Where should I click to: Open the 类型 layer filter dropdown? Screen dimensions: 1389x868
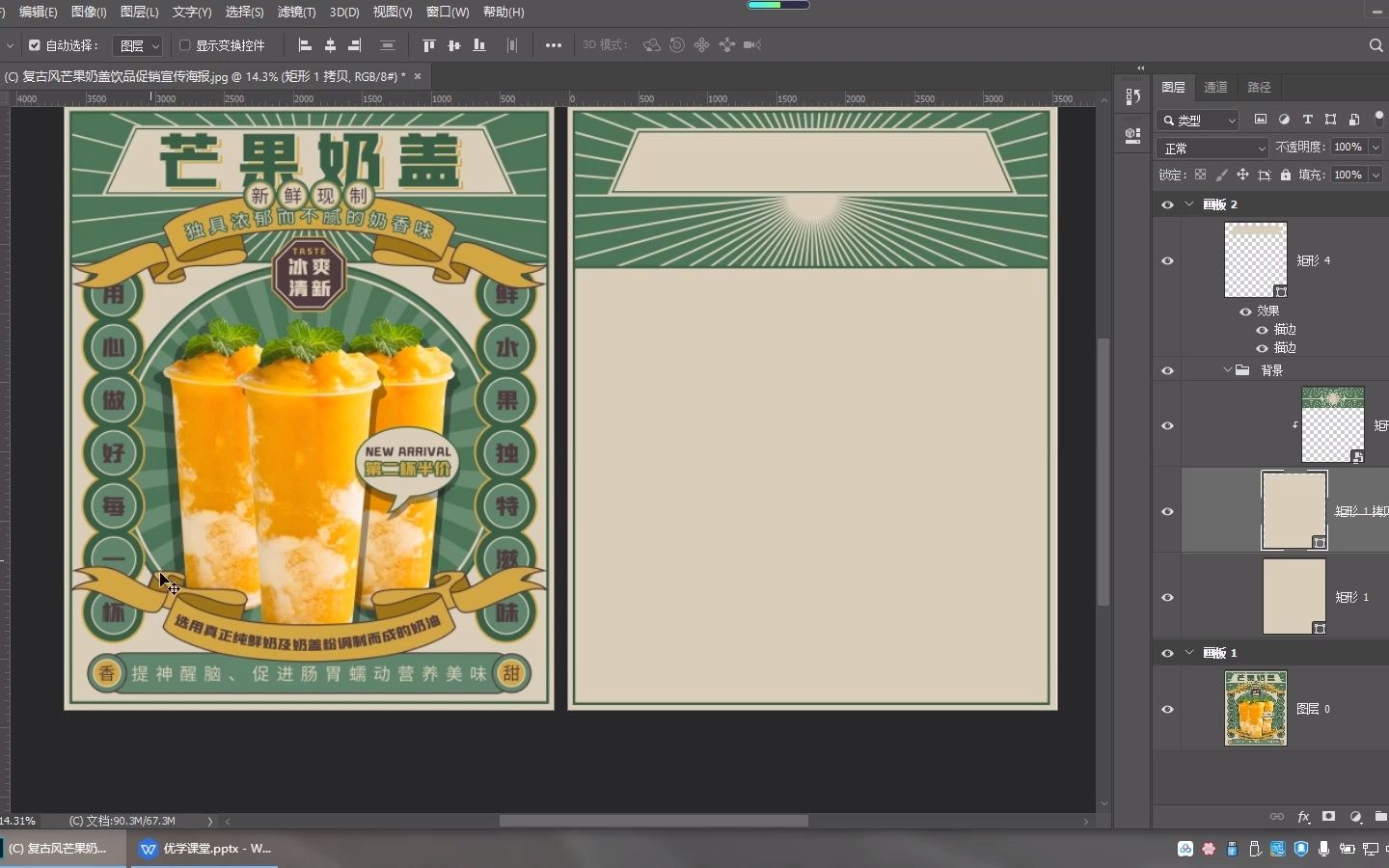(1198, 120)
